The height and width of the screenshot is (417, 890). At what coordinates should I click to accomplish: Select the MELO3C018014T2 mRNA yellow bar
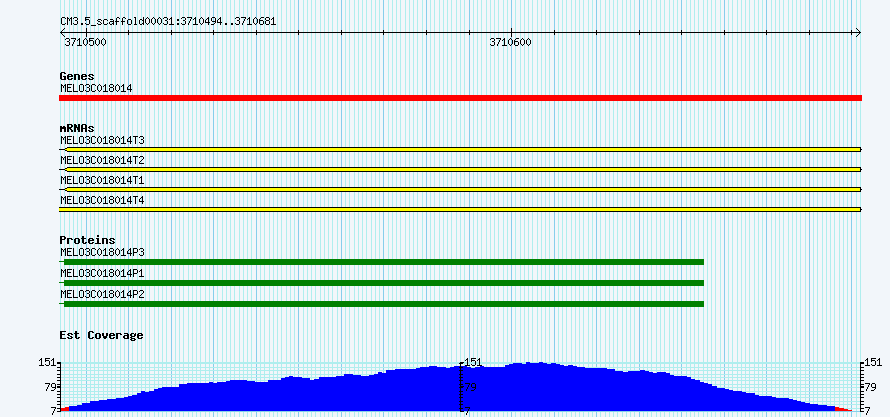460,169
